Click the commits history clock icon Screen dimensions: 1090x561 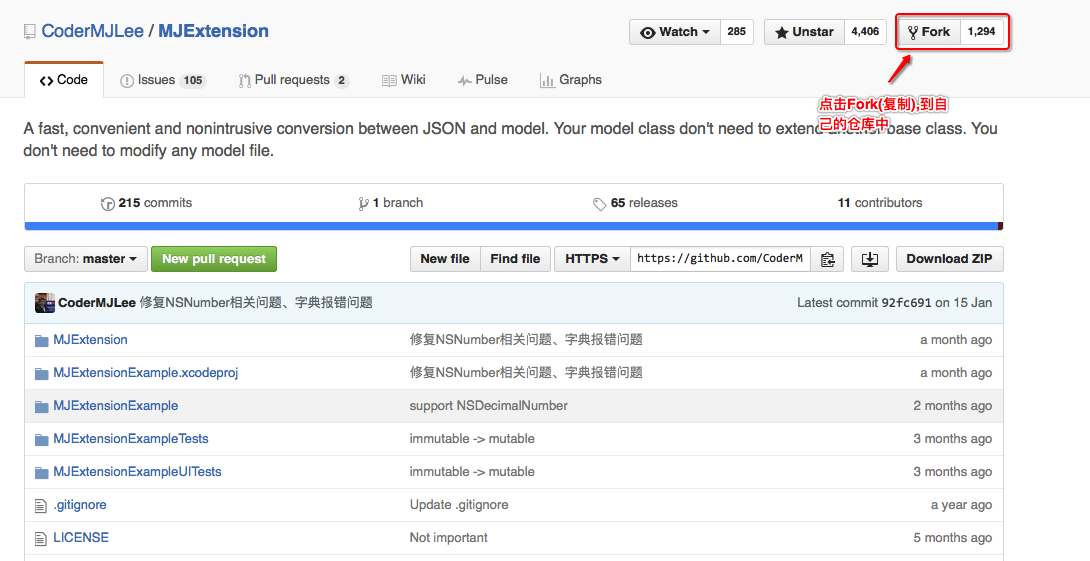[x=108, y=204]
